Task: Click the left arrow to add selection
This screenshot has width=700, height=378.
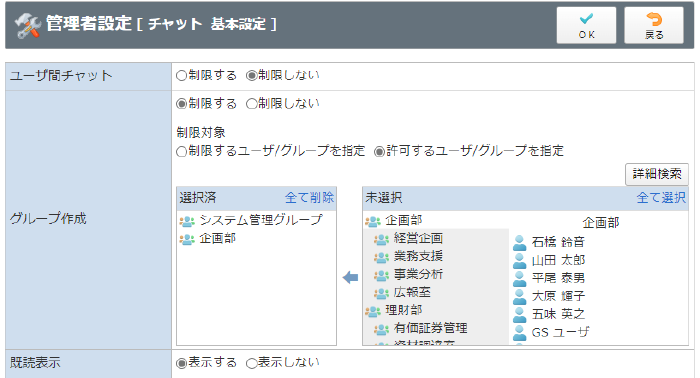Action: point(350,278)
